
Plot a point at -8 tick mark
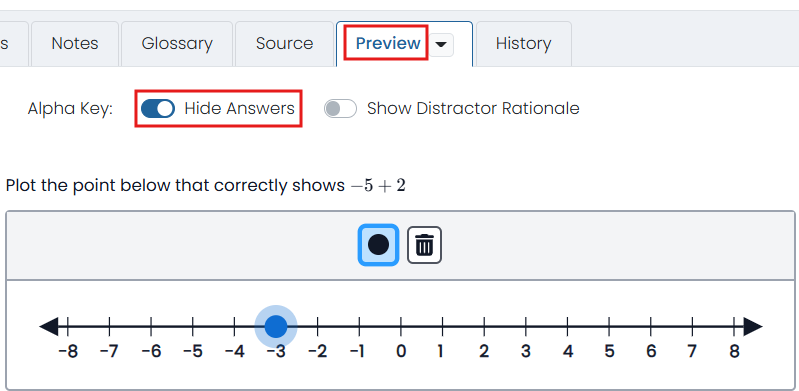[x=68, y=326]
